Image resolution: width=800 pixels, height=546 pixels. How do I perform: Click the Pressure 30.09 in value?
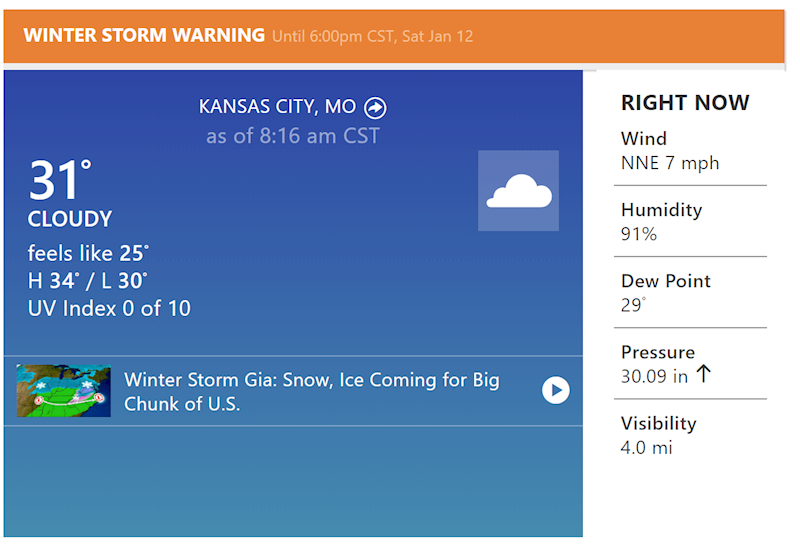[x=654, y=377]
